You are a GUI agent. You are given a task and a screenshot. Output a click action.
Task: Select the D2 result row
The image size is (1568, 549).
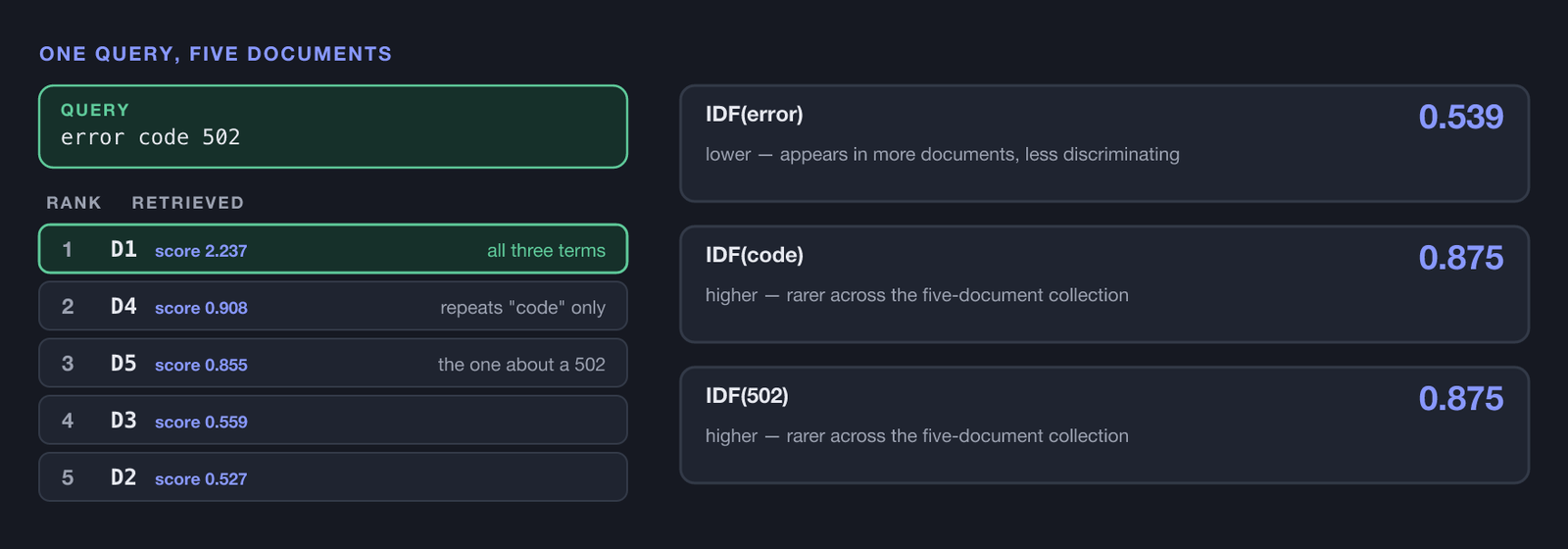coord(333,476)
